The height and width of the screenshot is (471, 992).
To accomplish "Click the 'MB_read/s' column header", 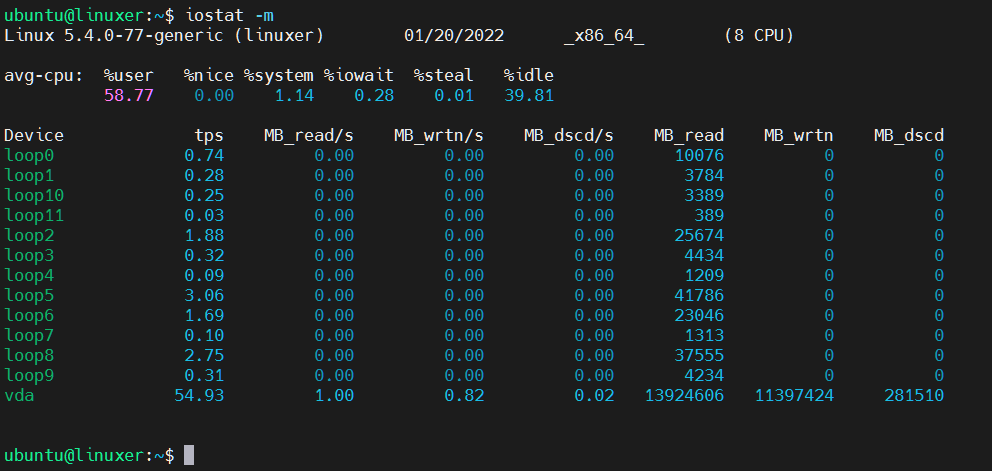I will tap(309, 135).
